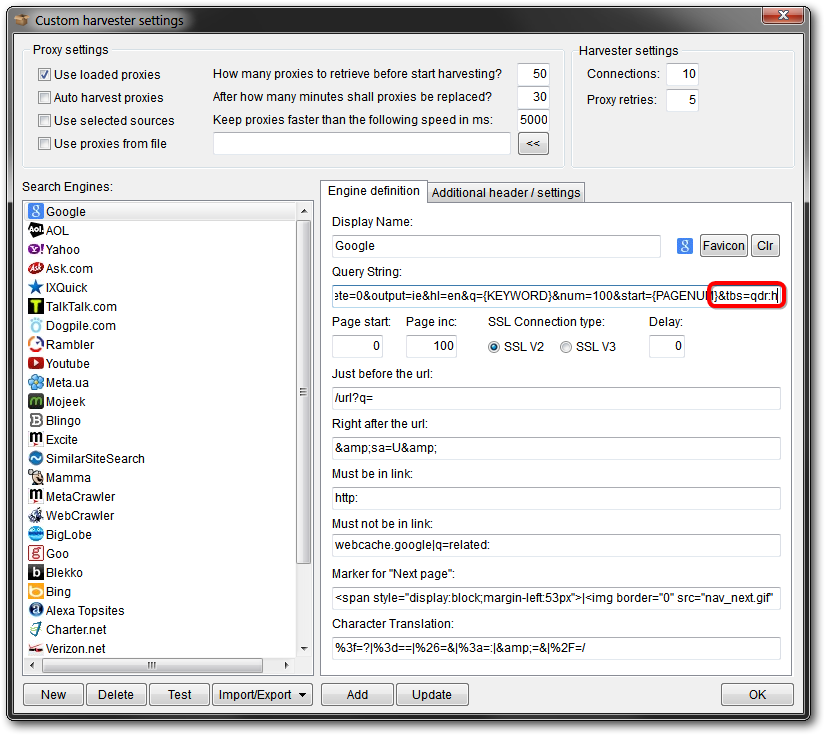Image resolution: width=825 pixels, height=735 pixels.
Task: Click the Test button
Action: (x=179, y=694)
